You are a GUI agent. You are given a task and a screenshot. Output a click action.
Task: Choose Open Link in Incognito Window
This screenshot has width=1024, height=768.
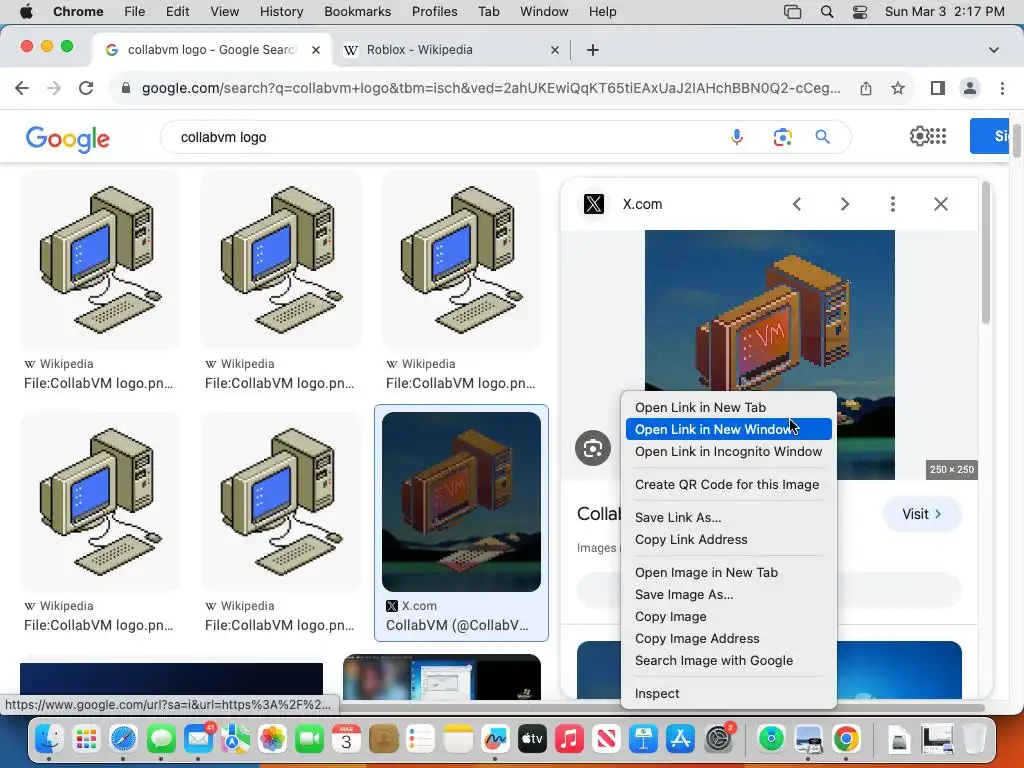coord(729,451)
